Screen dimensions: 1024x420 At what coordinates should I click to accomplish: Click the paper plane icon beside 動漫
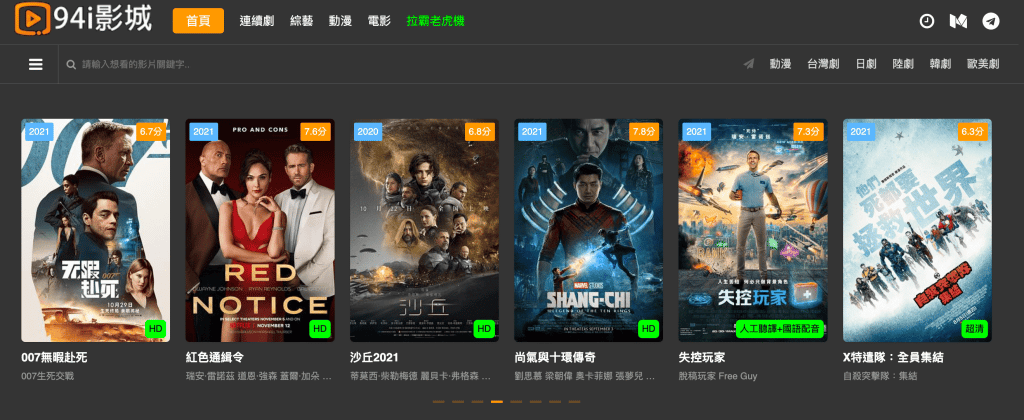(748, 64)
